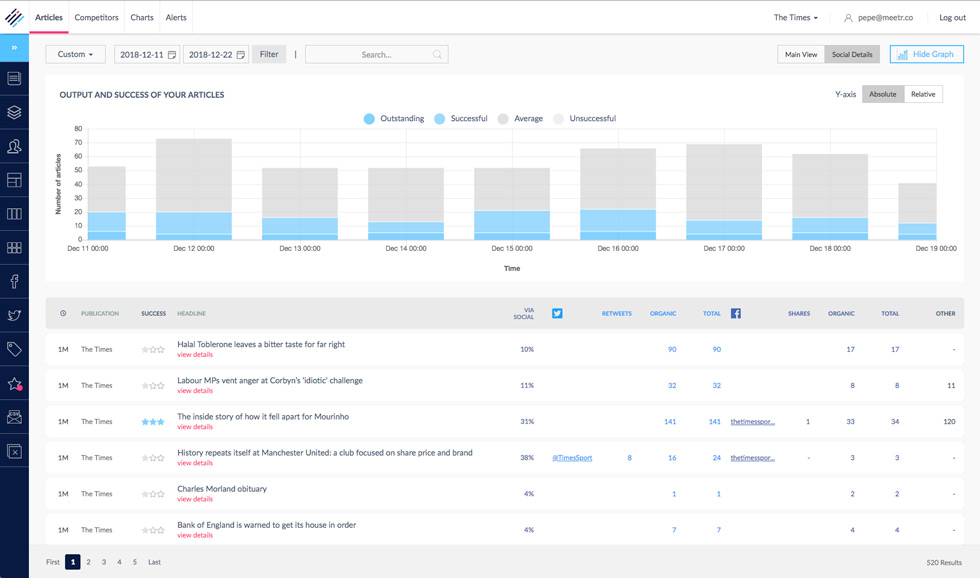Image resolution: width=980 pixels, height=578 pixels.
Task: Select the Absolute Y-axis option
Action: [x=882, y=94]
